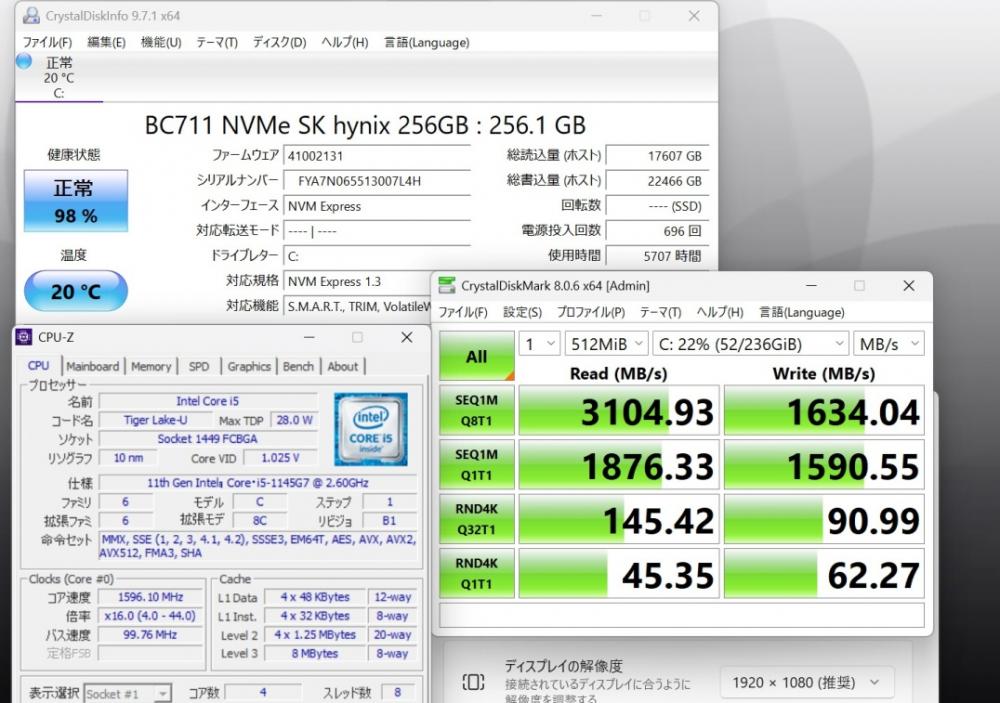Switch to the Bench tab in CPU-Z

(298, 366)
